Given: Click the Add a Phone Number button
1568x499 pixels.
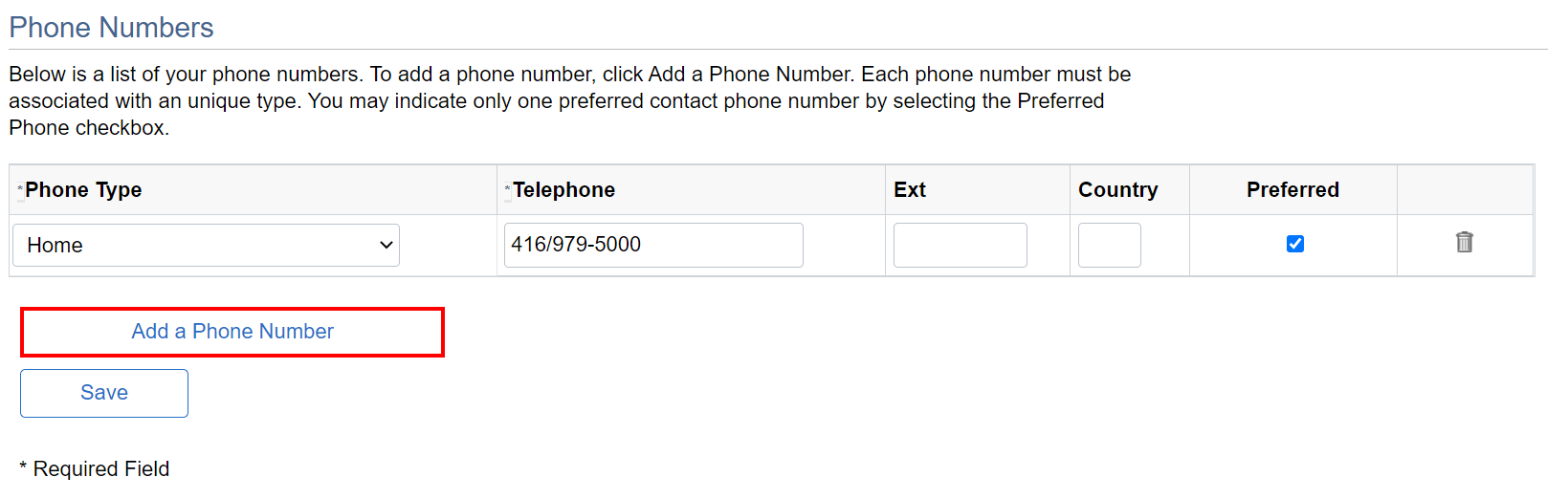Looking at the screenshot, I should [x=232, y=332].
